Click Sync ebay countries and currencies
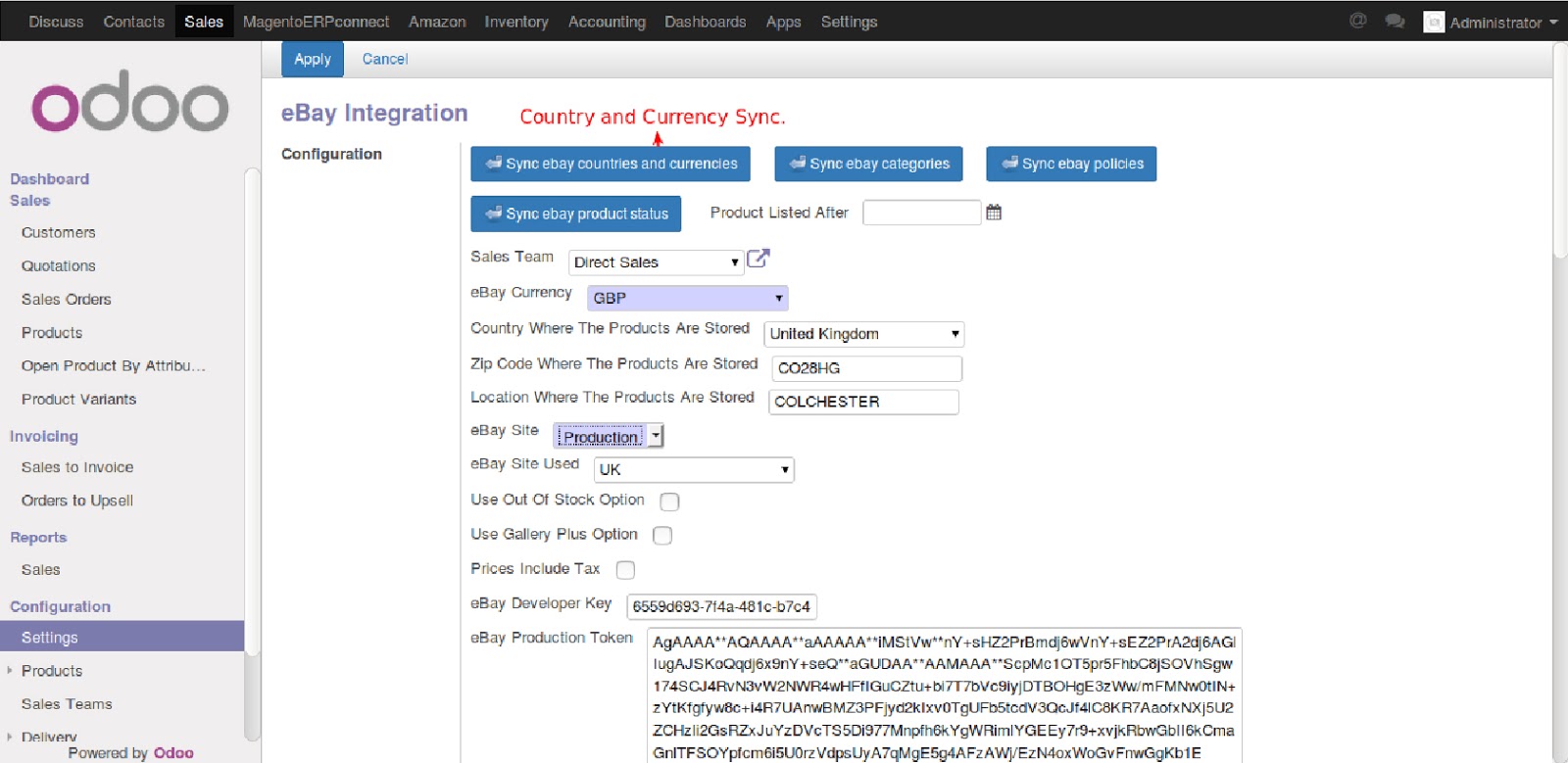Viewport: 1568px width, 763px height. click(611, 164)
